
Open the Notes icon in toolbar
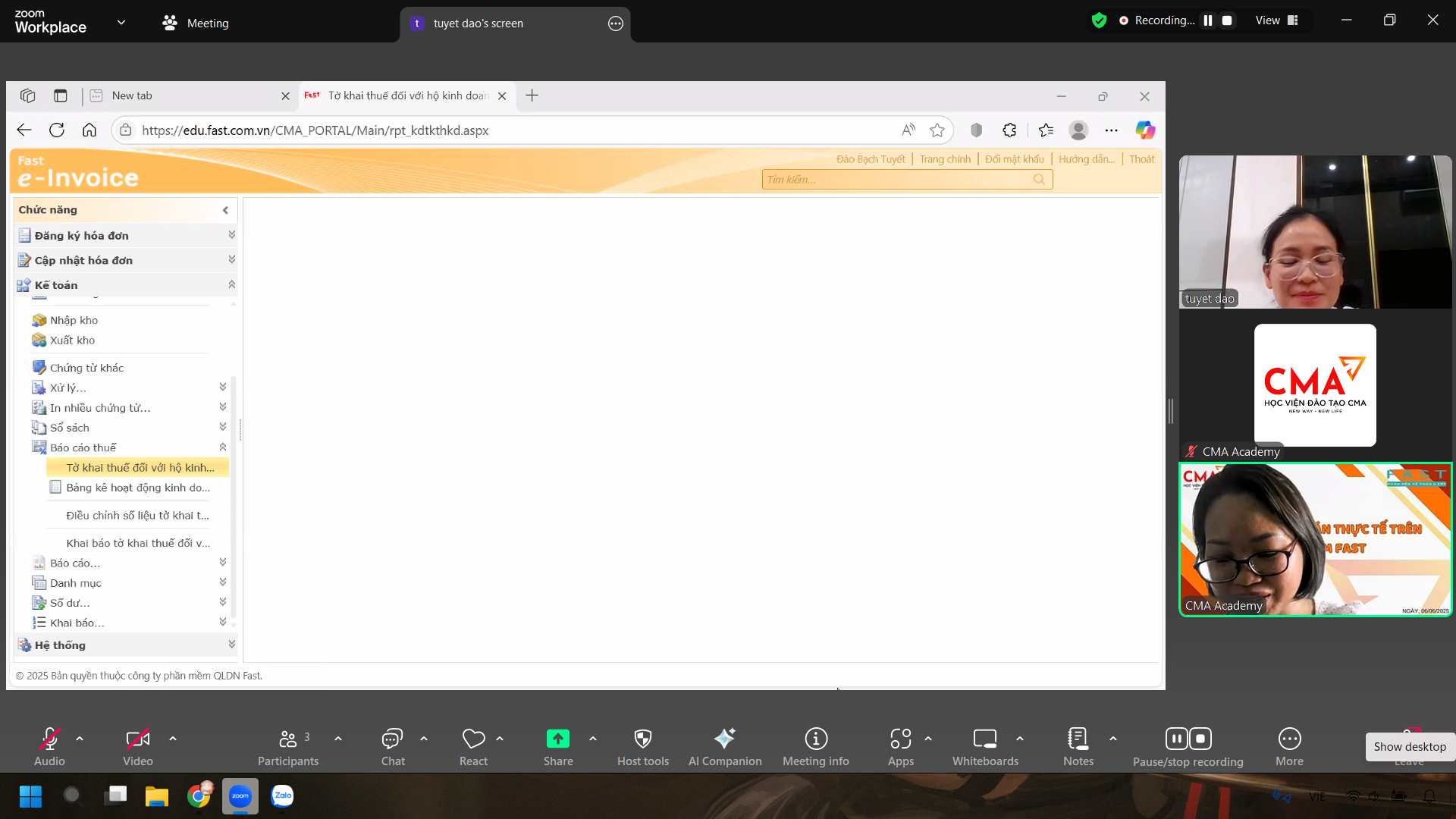1078,738
